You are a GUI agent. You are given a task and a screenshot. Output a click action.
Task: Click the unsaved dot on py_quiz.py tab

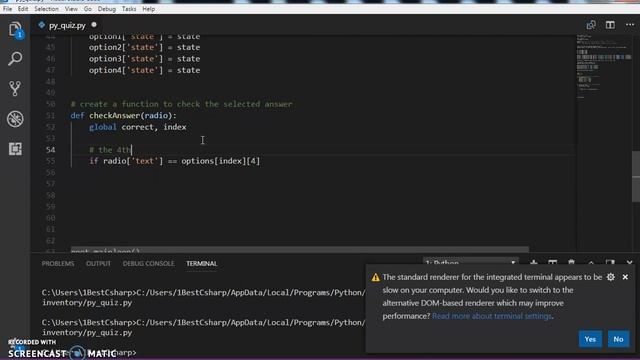[x=94, y=25]
